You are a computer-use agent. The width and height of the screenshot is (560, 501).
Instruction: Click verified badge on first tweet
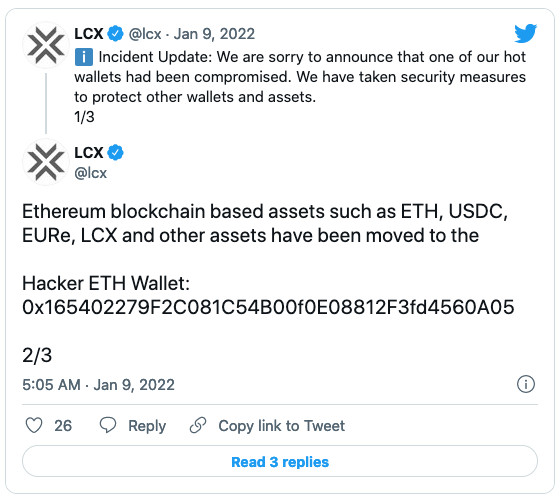pos(115,34)
